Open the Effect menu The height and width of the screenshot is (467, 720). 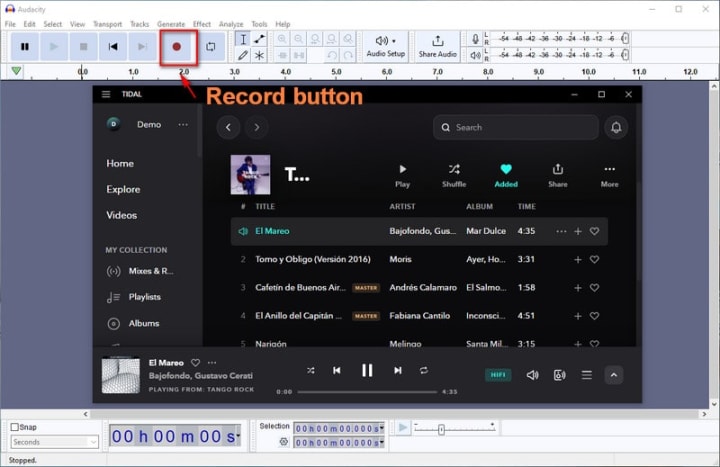click(202, 24)
